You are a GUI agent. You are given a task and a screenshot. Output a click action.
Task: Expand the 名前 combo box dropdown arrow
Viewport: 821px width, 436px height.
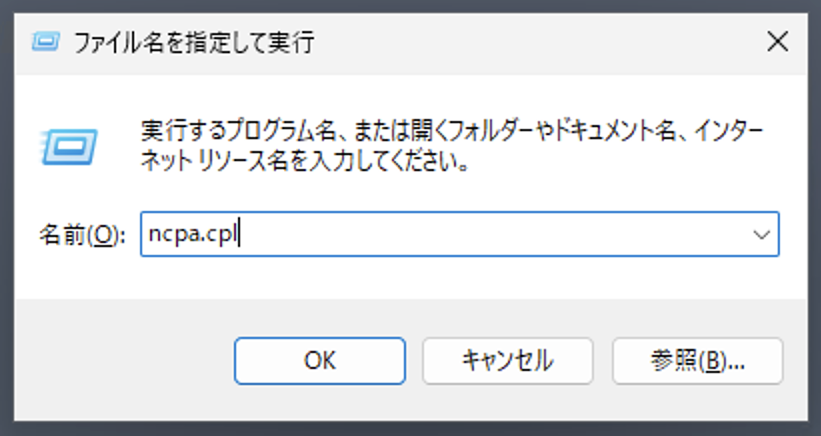coord(761,234)
